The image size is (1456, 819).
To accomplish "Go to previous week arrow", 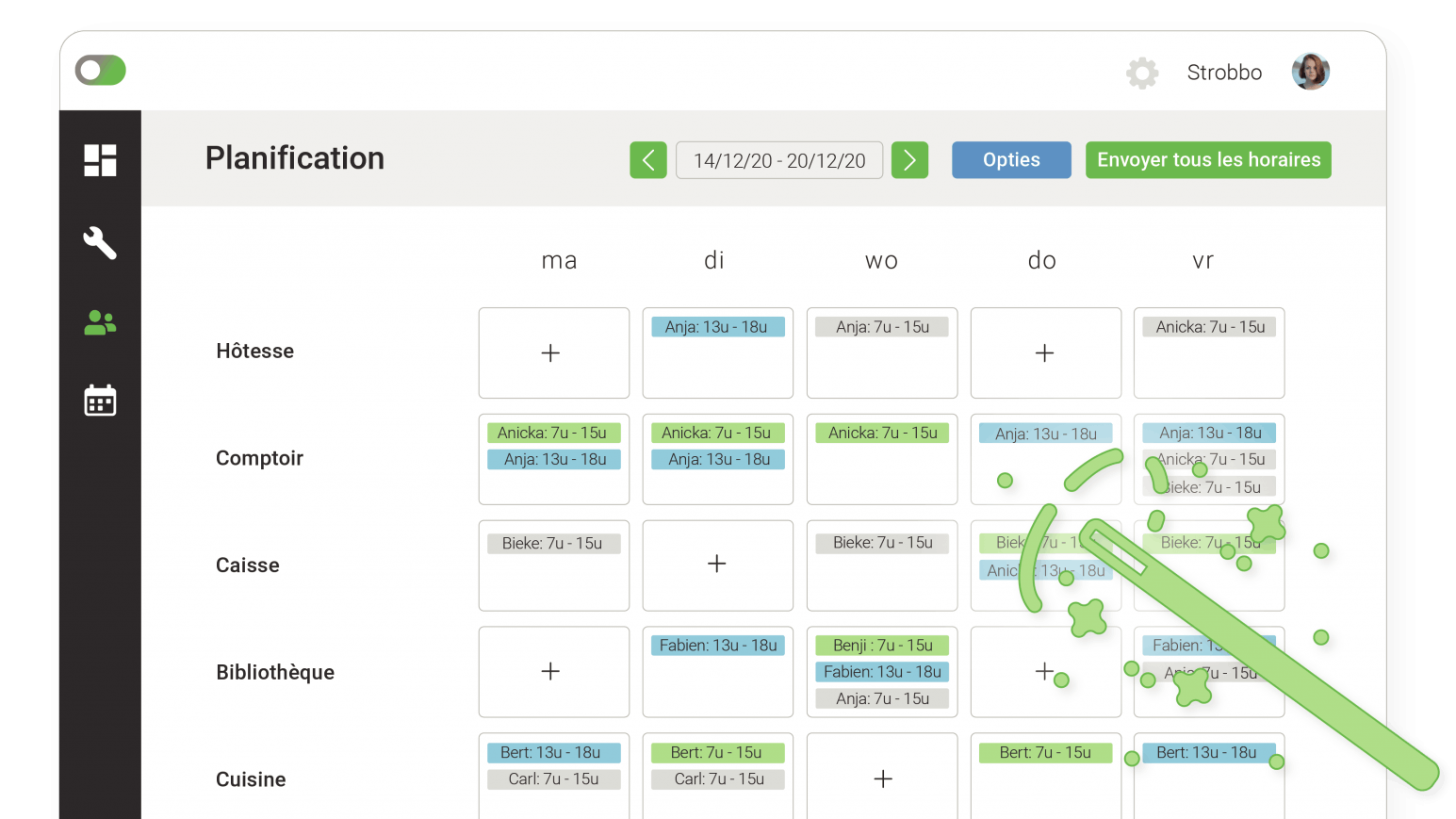I will (648, 160).
